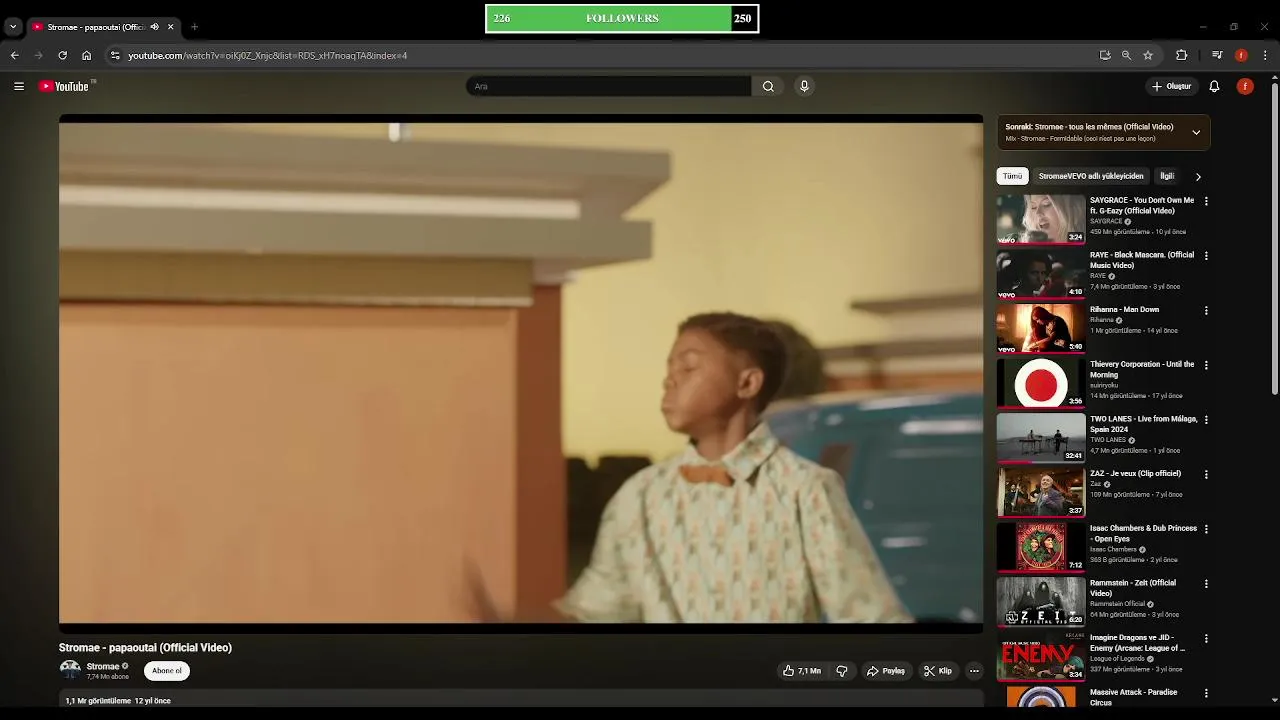This screenshot has width=1280, height=720.
Task: Open options for Massive Attack Paradise Circus
Action: pos(1206,693)
